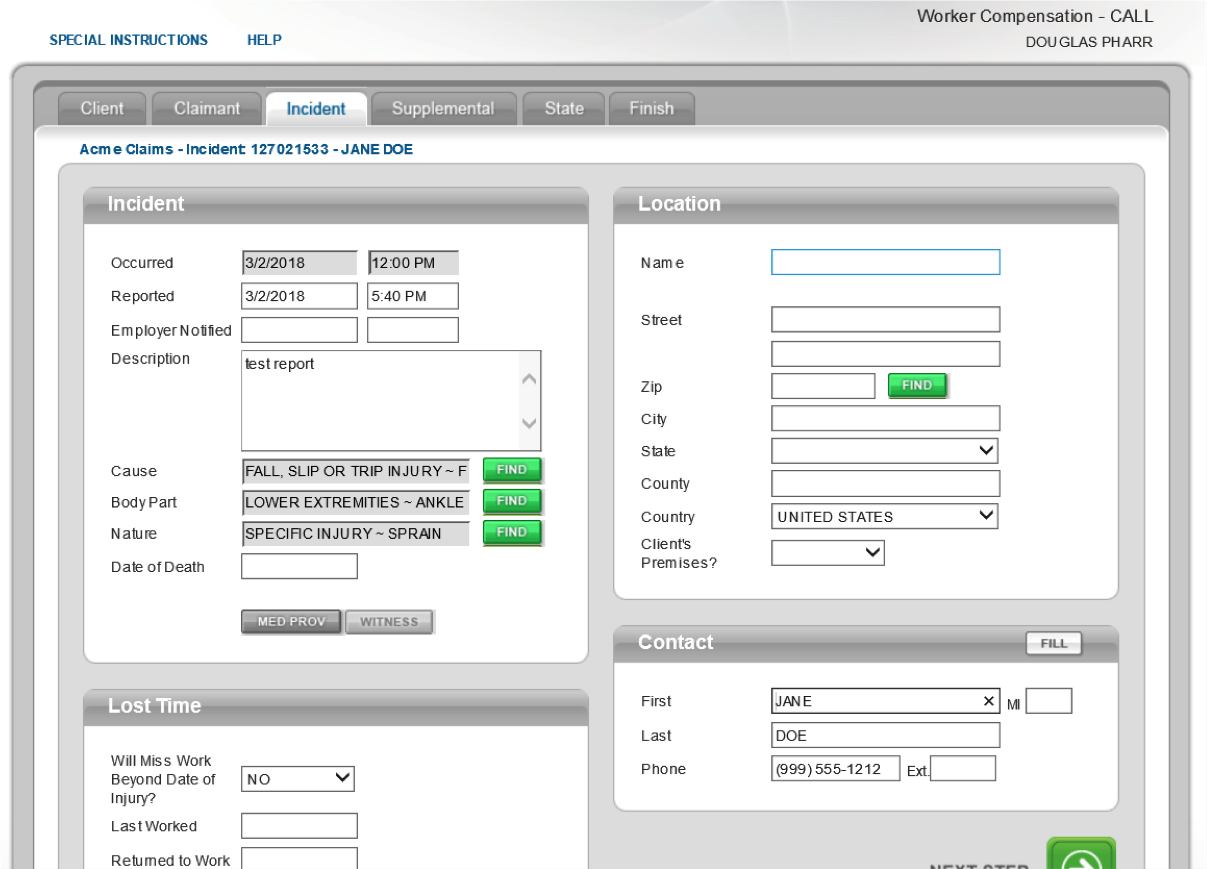Open the HELP link
Screen dimensions: 1207x869
(264, 40)
